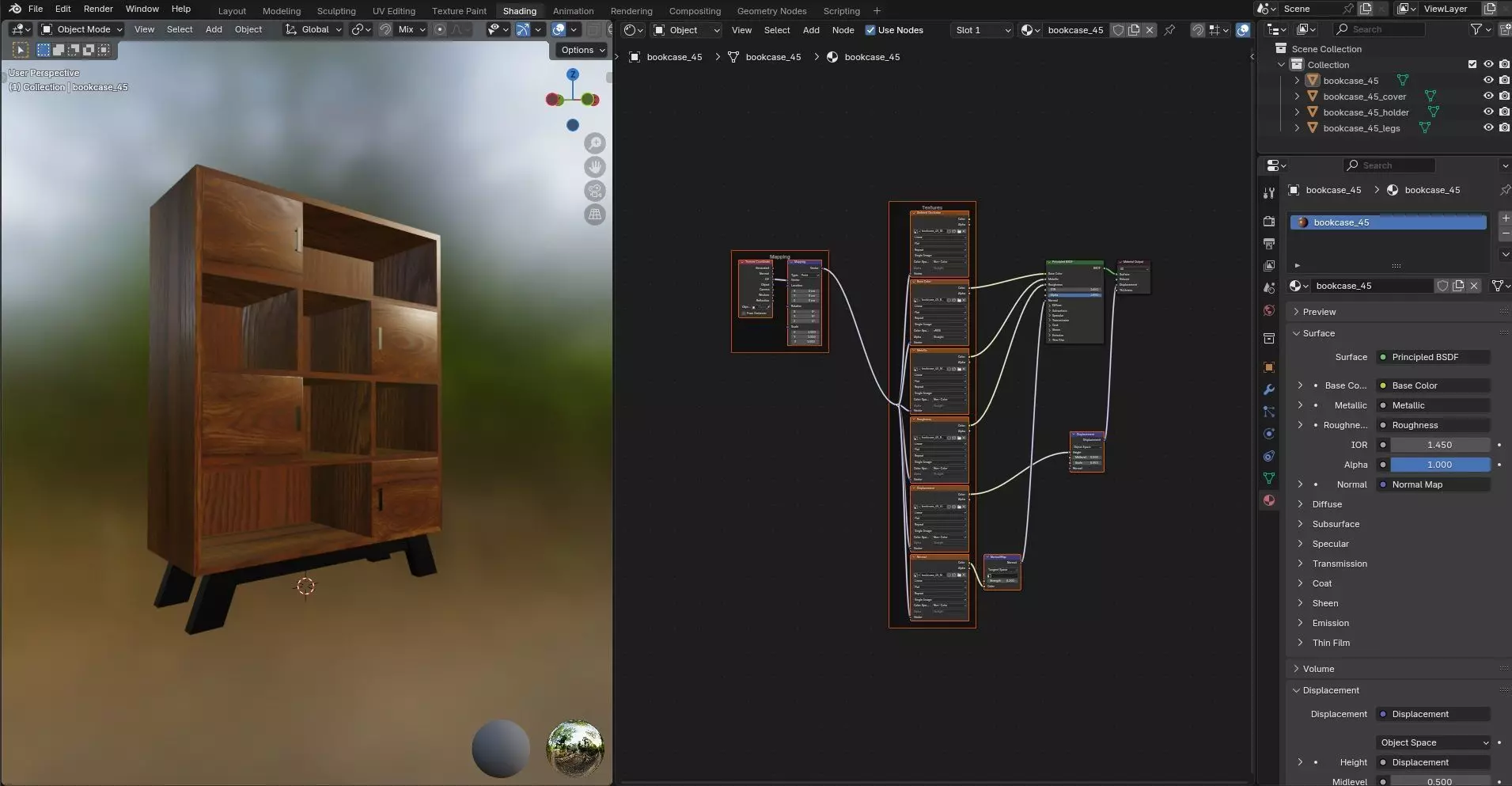The width and height of the screenshot is (1512, 786).
Task: Click the Normal Map linked input button
Action: [1433, 484]
